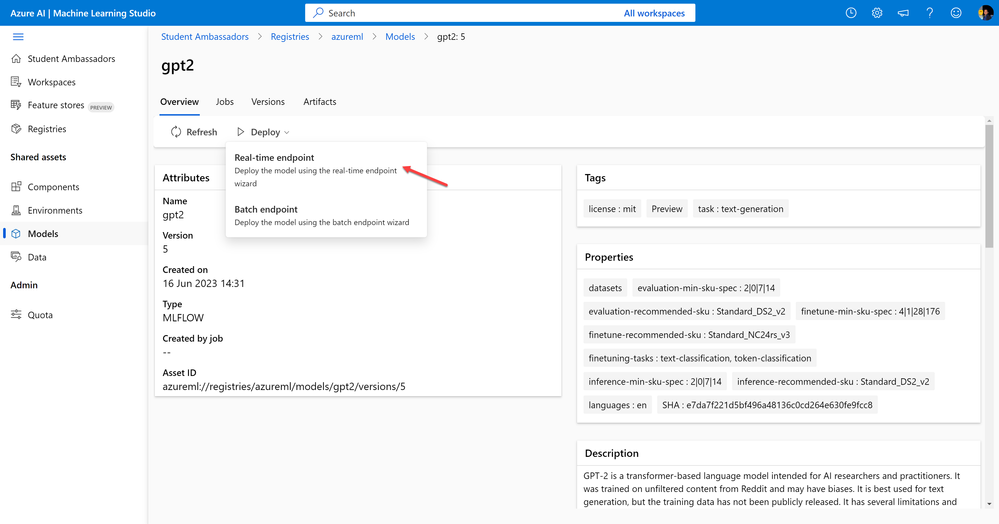Open the user profile avatar
This screenshot has width=999, height=524.
pyautogui.click(x=985, y=13)
